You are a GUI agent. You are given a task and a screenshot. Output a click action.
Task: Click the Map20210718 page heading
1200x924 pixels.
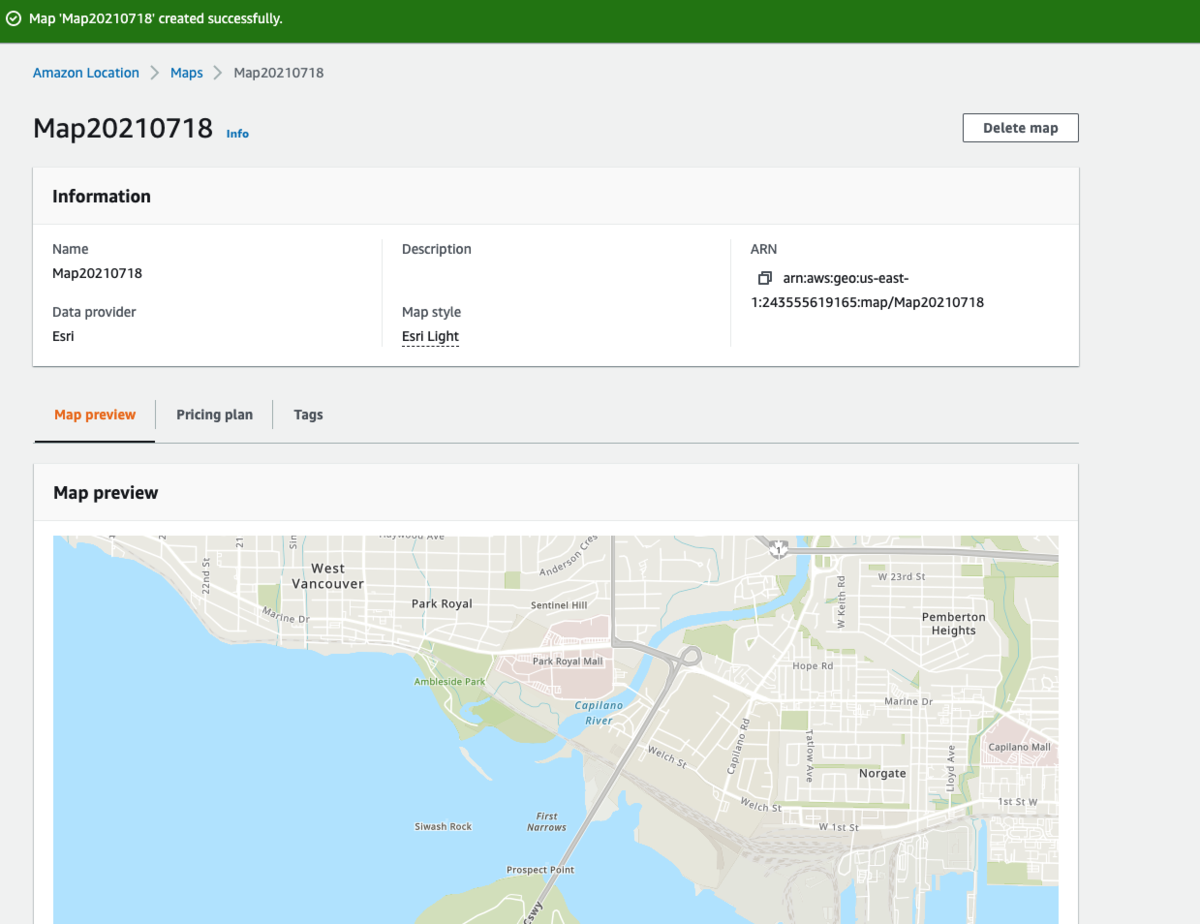[x=123, y=128]
